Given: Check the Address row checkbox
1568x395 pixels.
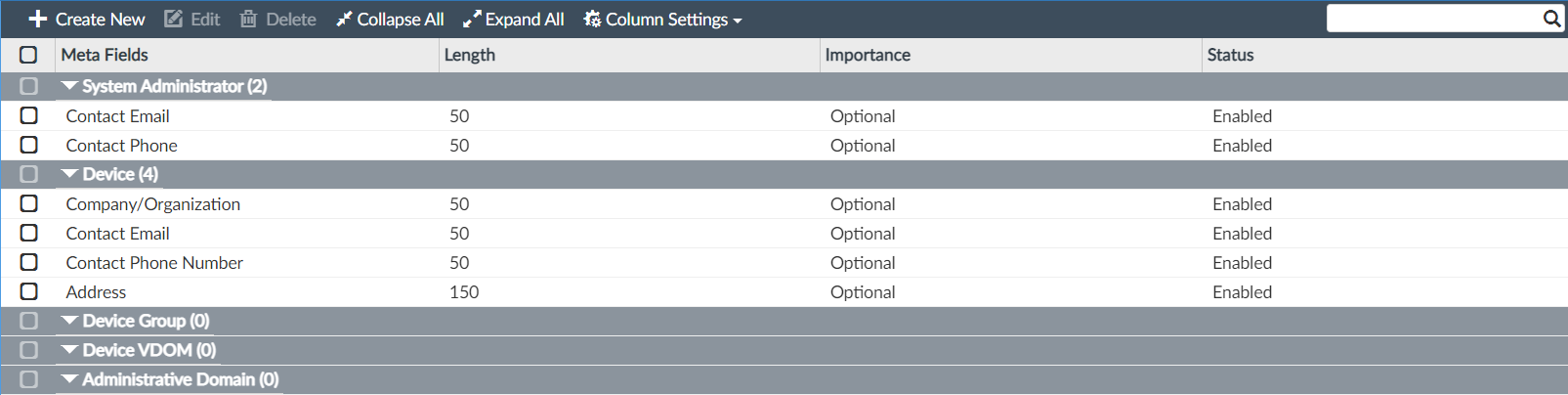Looking at the screenshot, I should click(29, 291).
